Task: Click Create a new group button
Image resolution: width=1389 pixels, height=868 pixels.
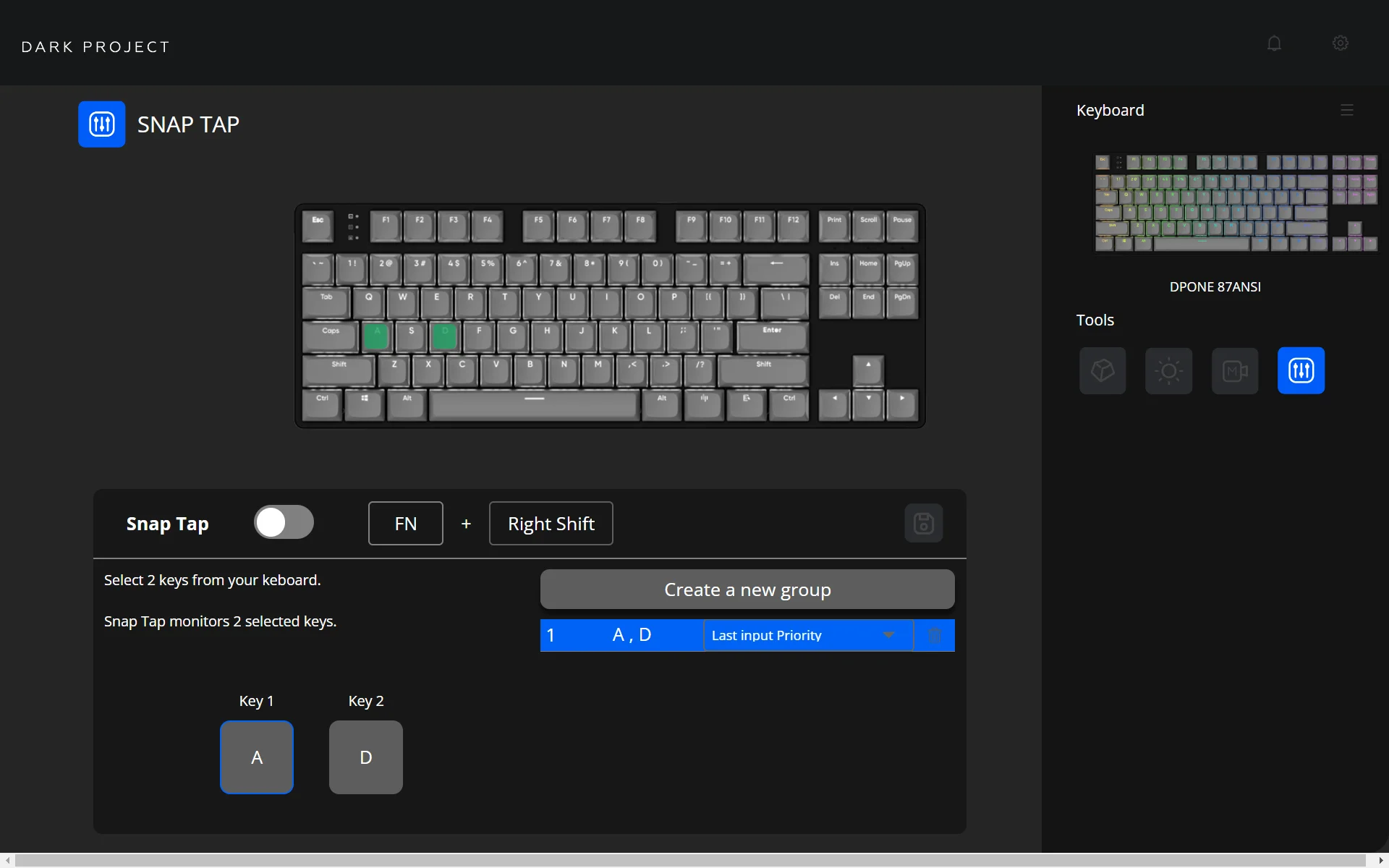Action: coord(747,589)
